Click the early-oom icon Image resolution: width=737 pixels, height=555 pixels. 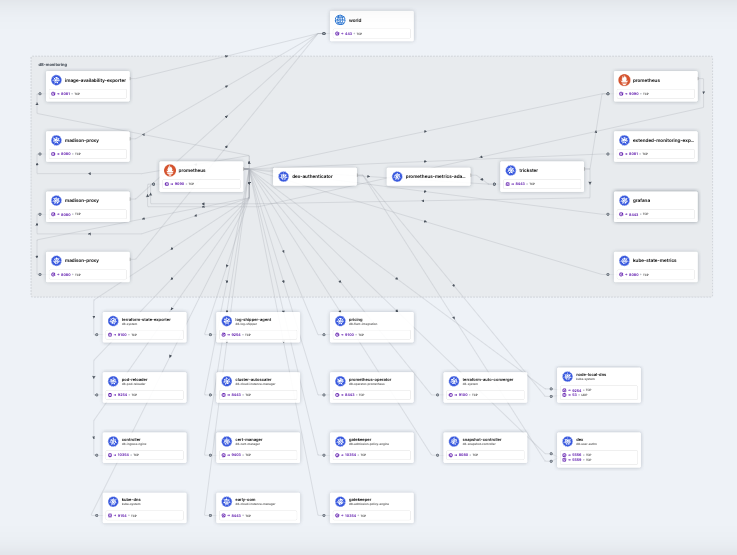tap(227, 501)
